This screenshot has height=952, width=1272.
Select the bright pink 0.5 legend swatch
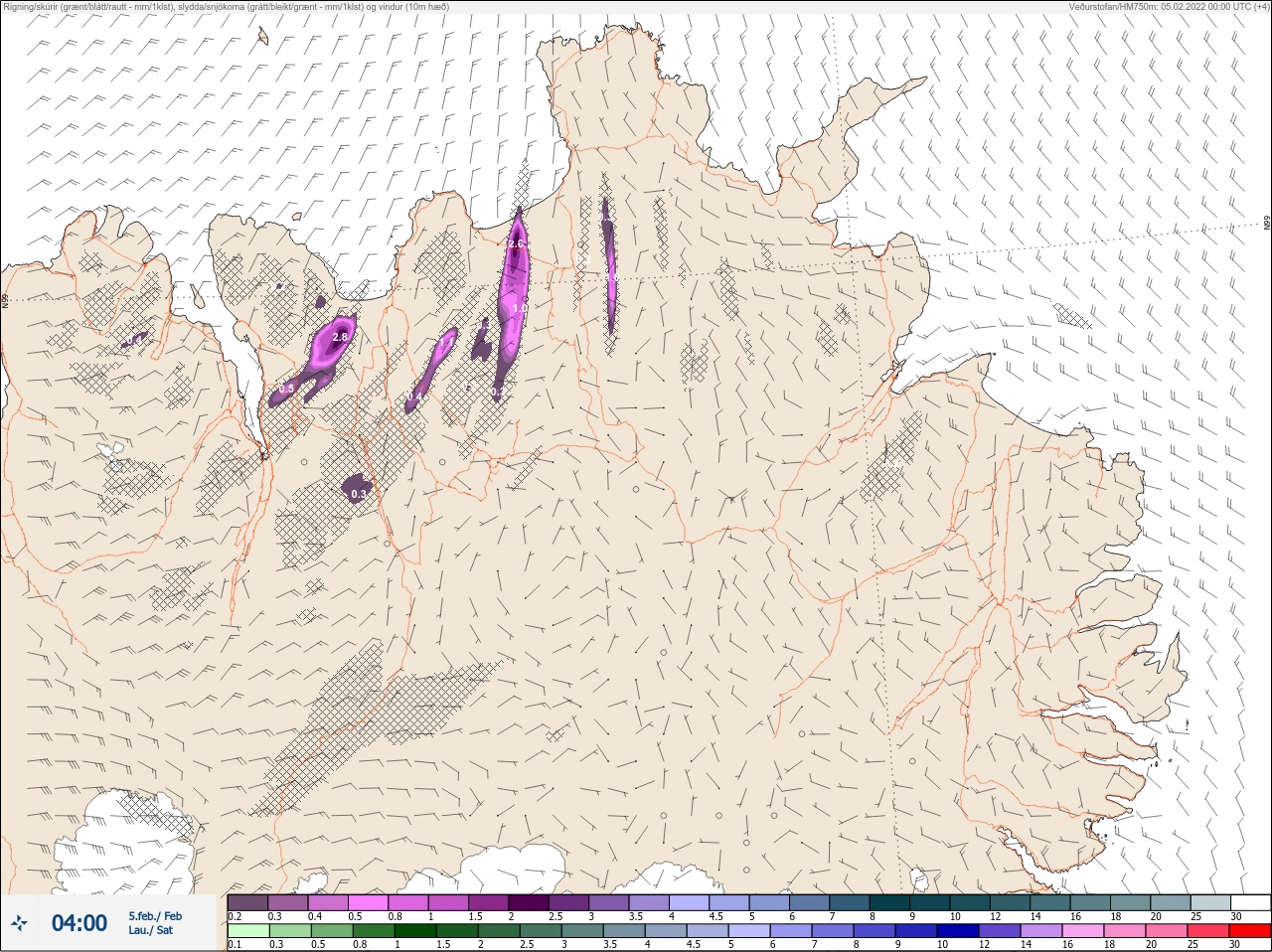point(369,902)
